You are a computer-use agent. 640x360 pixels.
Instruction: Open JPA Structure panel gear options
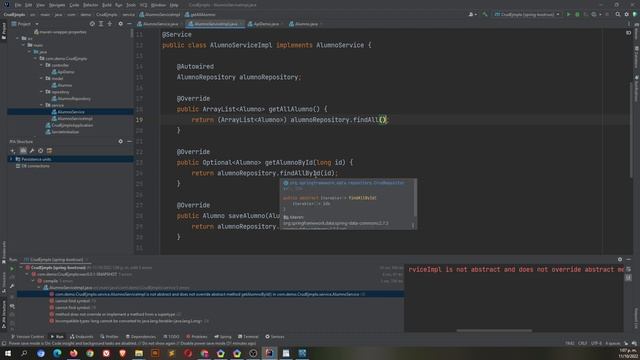[x=120, y=141]
